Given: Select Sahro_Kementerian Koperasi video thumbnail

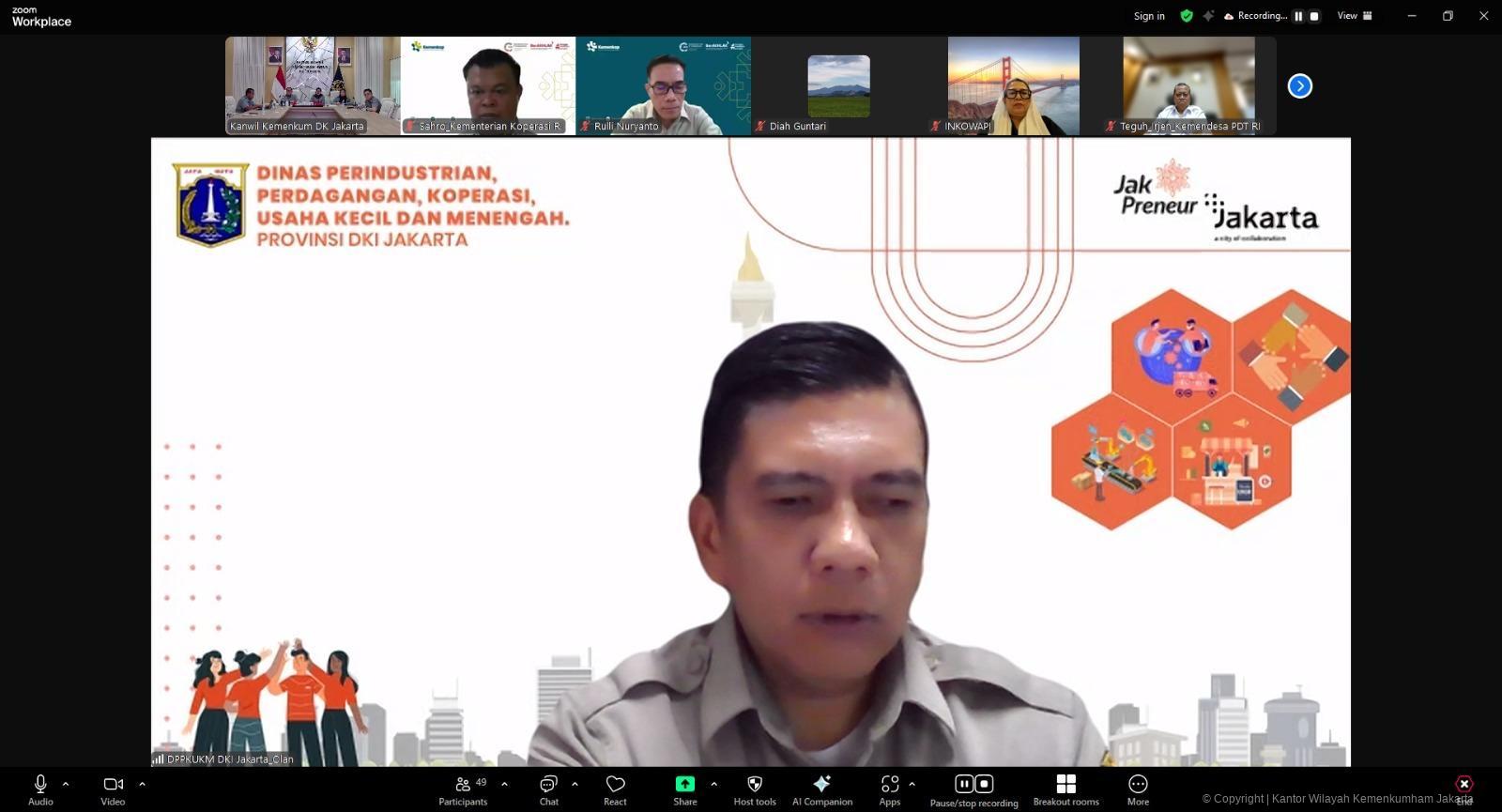Looking at the screenshot, I should [x=488, y=85].
